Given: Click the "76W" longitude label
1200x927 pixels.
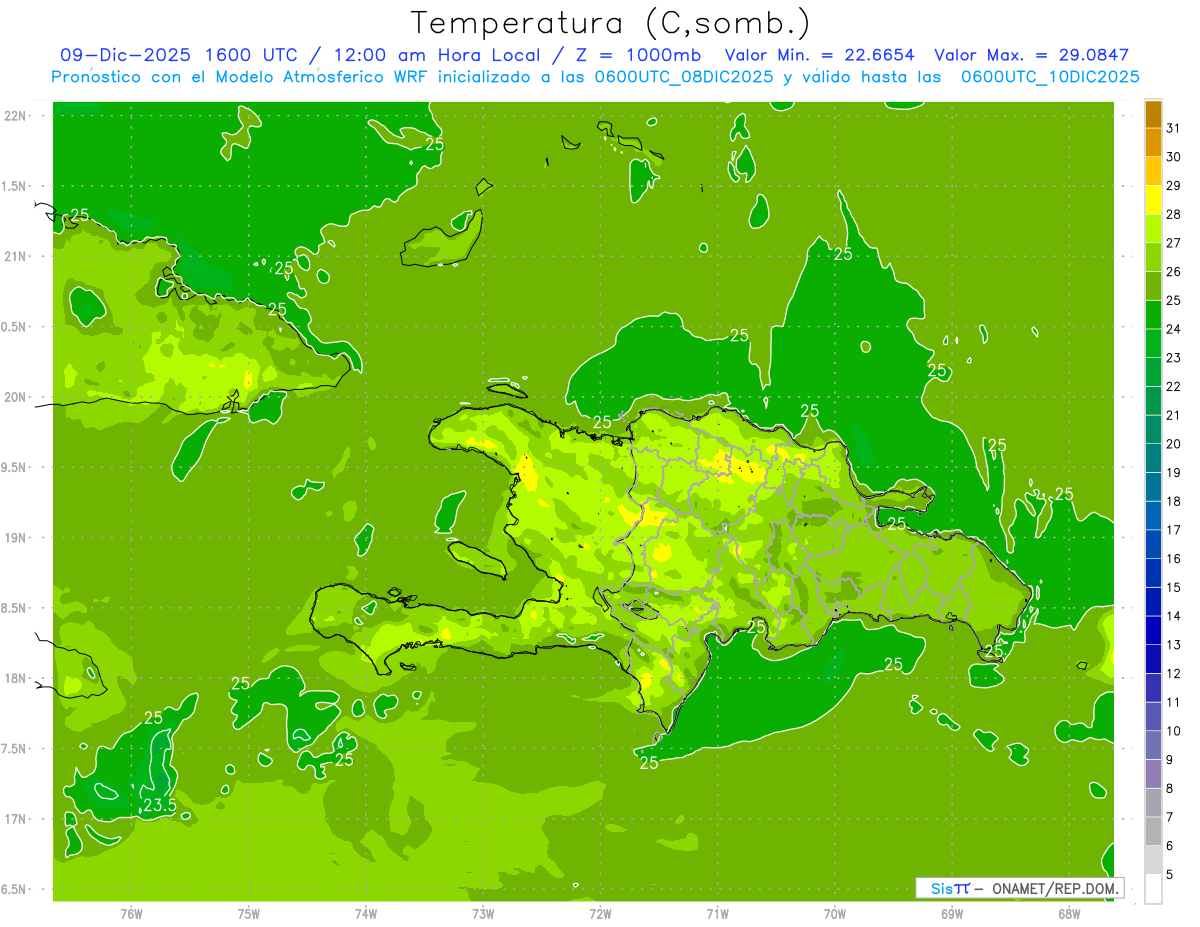Looking at the screenshot, I should point(131,914).
